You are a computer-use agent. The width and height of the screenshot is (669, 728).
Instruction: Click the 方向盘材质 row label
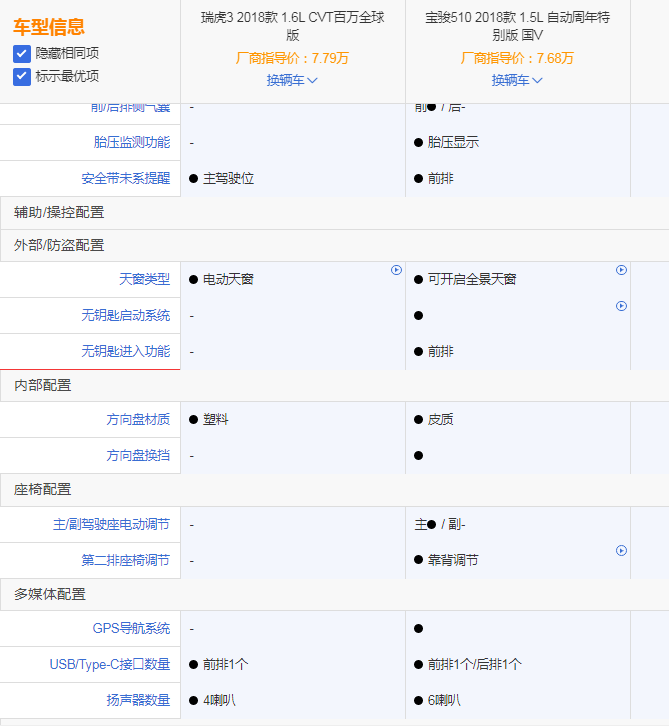[x=138, y=419]
